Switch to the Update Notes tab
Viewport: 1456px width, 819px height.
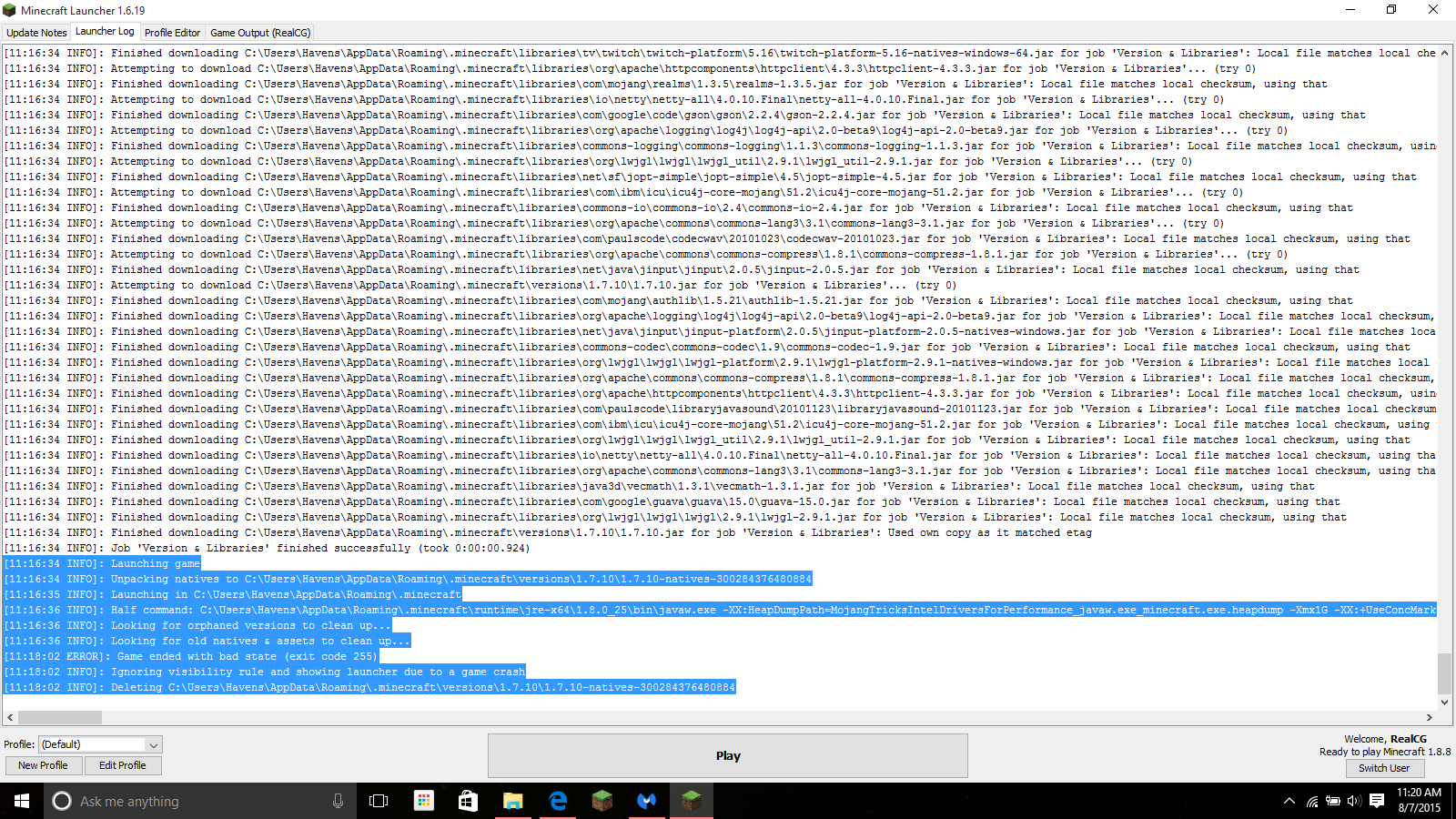tap(36, 33)
